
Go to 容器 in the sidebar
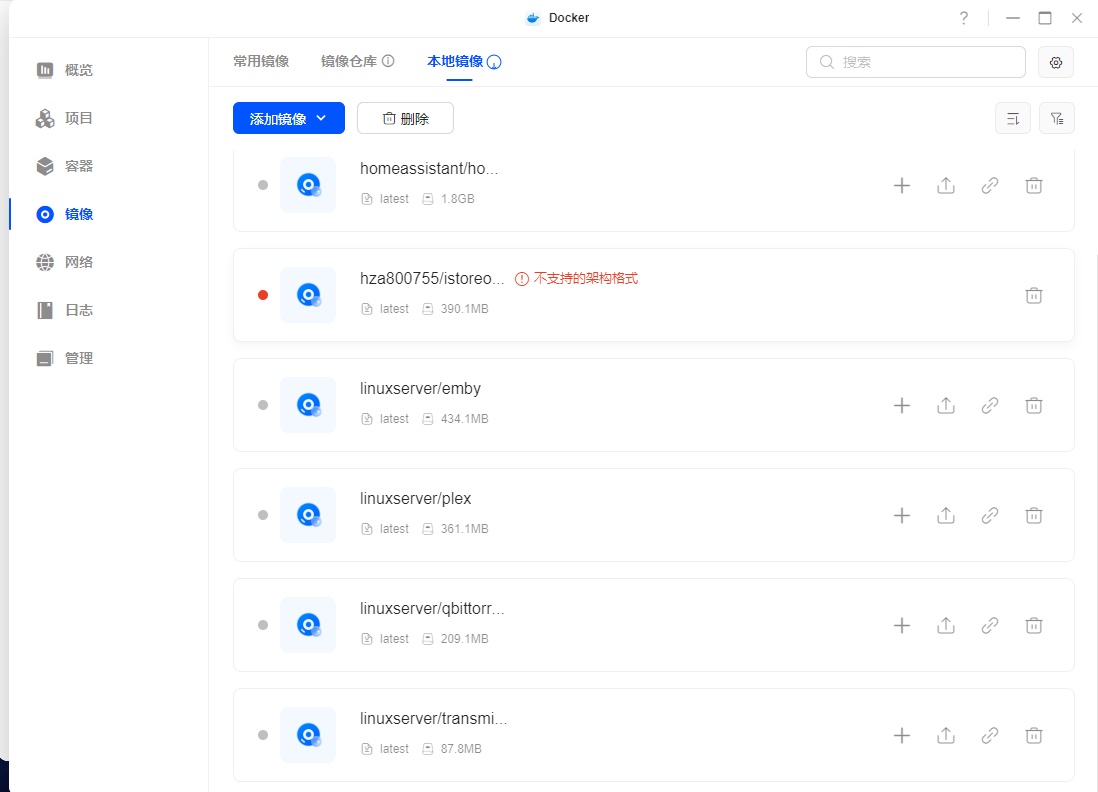coord(78,166)
